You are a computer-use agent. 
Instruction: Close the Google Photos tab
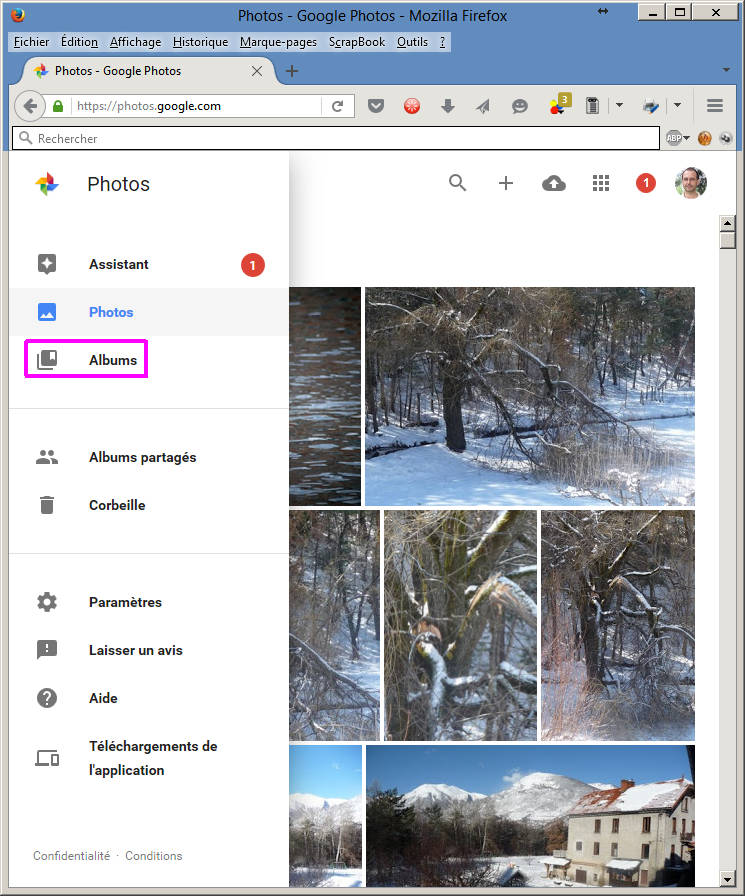[x=257, y=71]
